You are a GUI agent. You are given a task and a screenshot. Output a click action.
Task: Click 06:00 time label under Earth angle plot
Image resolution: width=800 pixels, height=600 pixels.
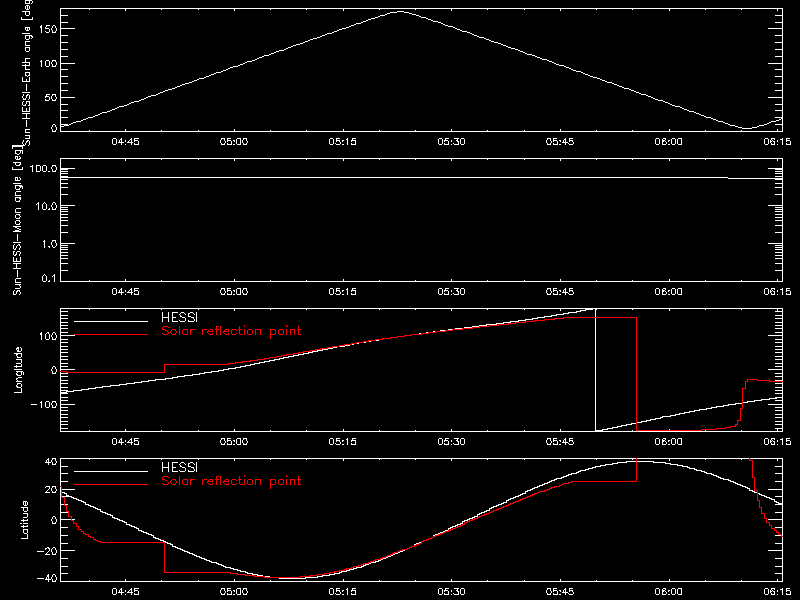click(669, 141)
